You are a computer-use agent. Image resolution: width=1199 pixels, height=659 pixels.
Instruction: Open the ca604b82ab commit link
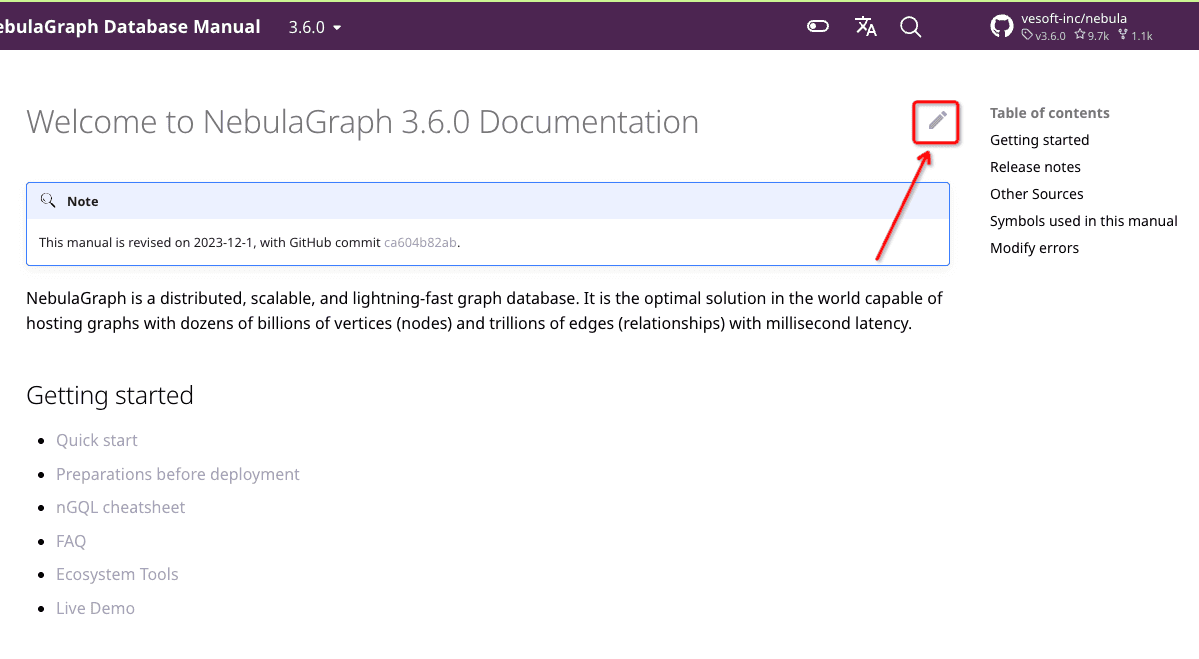click(x=420, y=242)
